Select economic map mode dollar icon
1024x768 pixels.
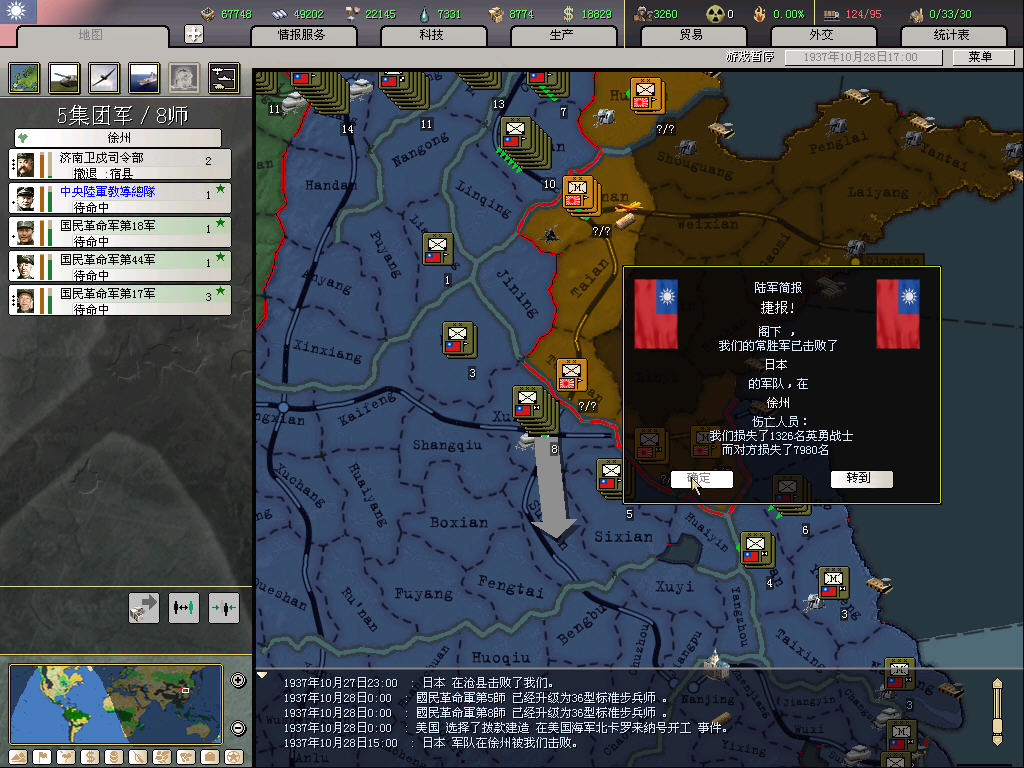point(89,757)
